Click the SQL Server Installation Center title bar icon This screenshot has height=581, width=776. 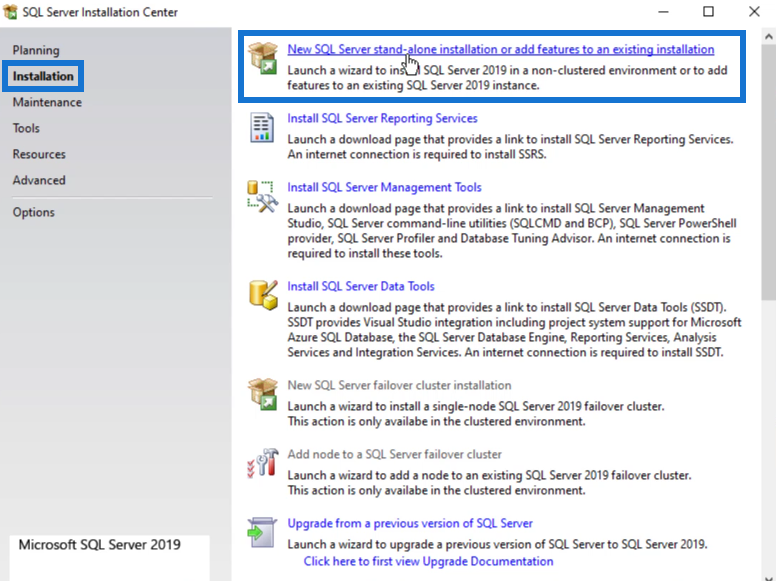point(10,12)
